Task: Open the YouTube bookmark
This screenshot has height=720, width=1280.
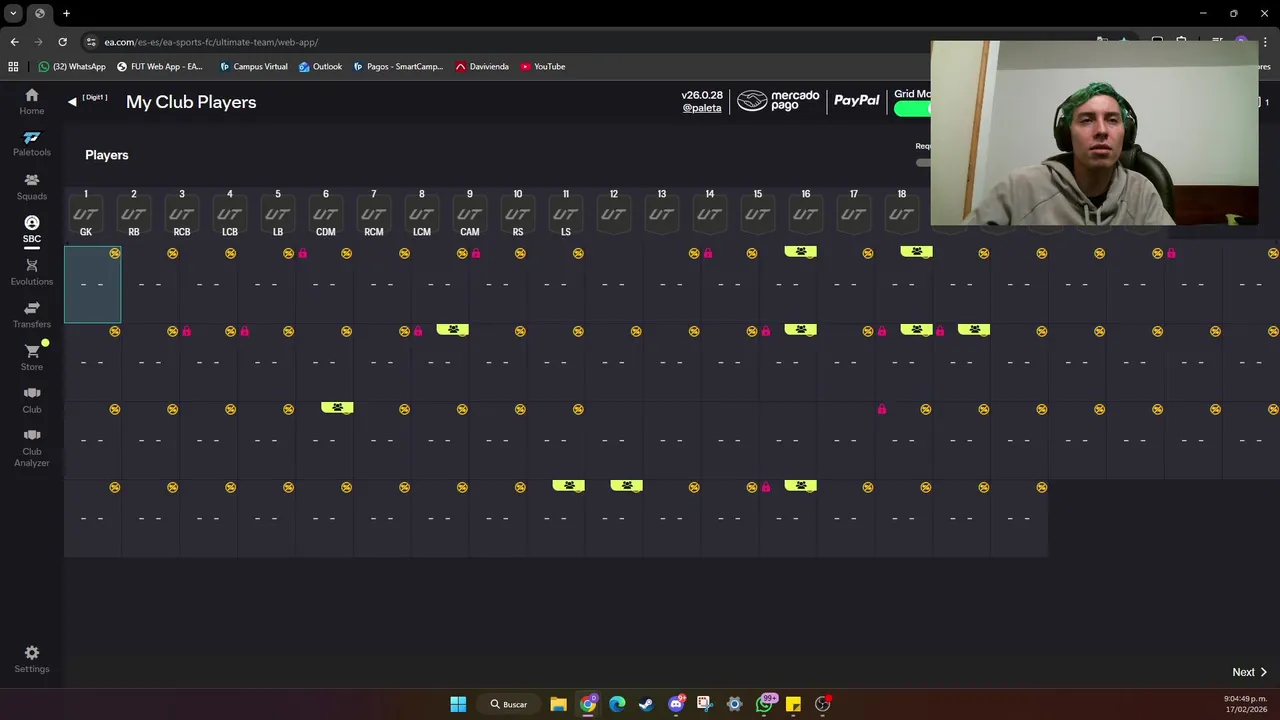Action: [x=543, y=67]
